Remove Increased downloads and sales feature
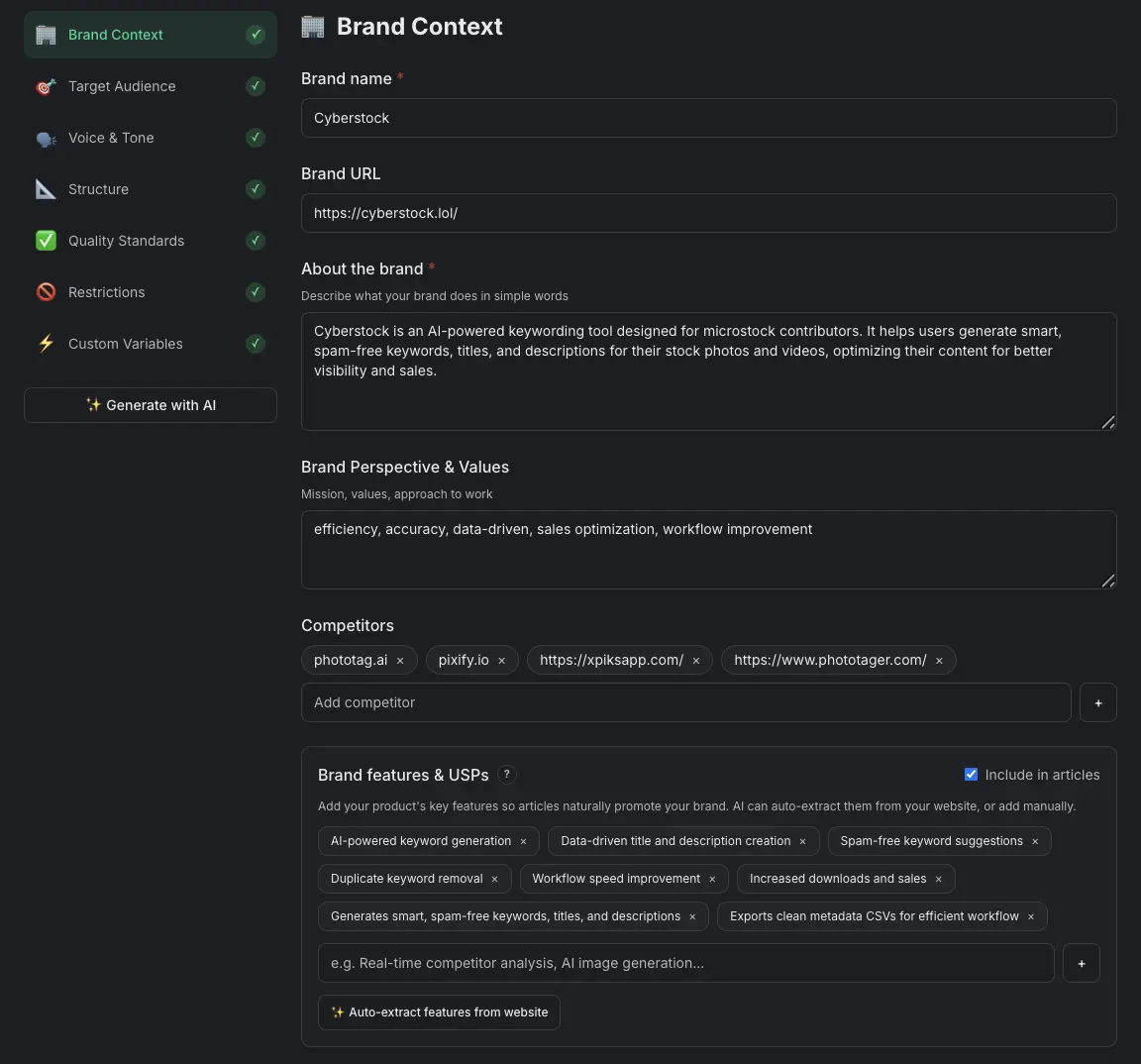1141x1064 pixels. click(x=939, y=879)
